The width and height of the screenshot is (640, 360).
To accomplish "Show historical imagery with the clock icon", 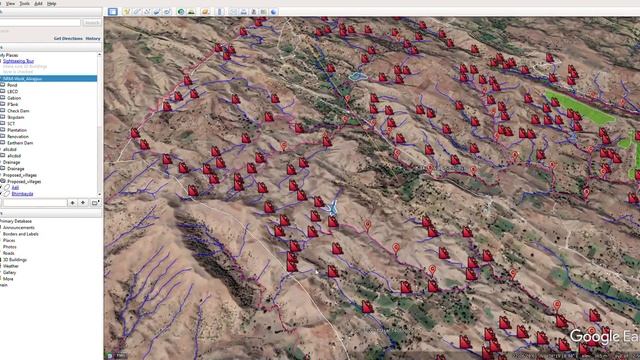I will (181, 11).
